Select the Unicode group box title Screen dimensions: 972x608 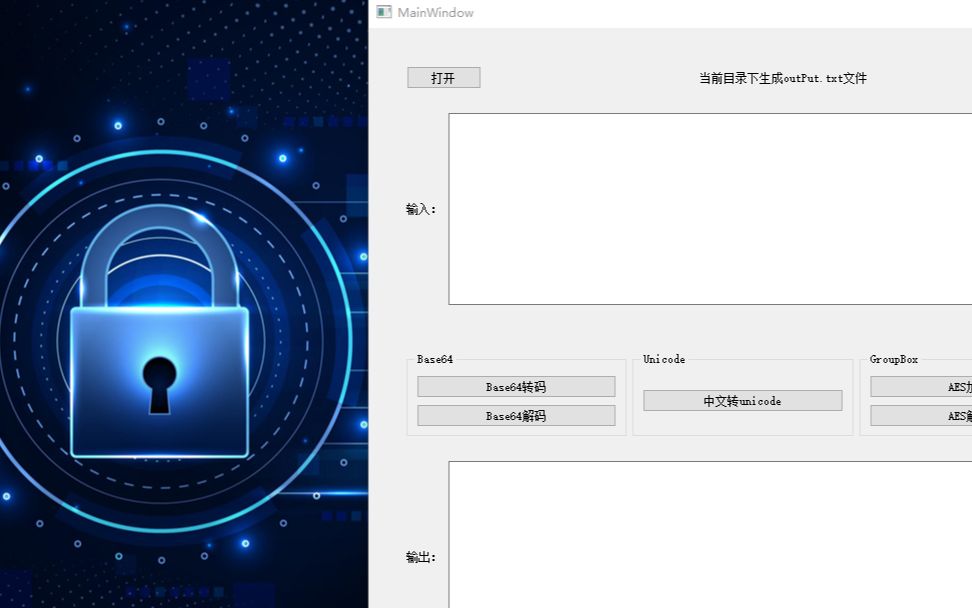coord(664,359)
